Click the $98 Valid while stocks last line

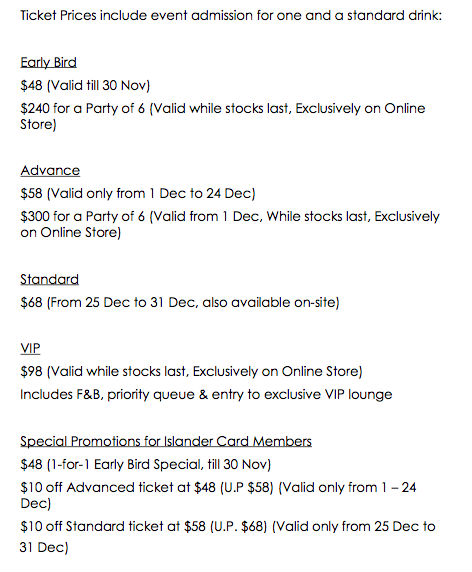[x=191, y=371]
